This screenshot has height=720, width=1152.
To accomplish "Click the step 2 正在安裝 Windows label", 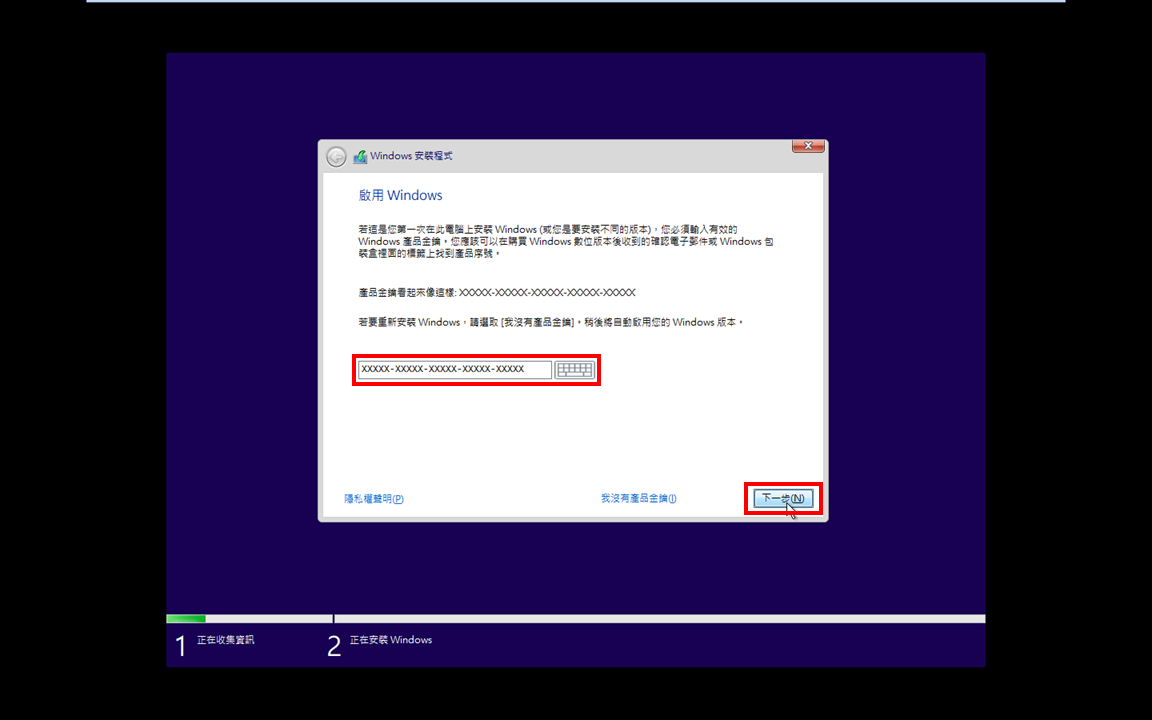I will pyautogui.click(x=391, y=640).
